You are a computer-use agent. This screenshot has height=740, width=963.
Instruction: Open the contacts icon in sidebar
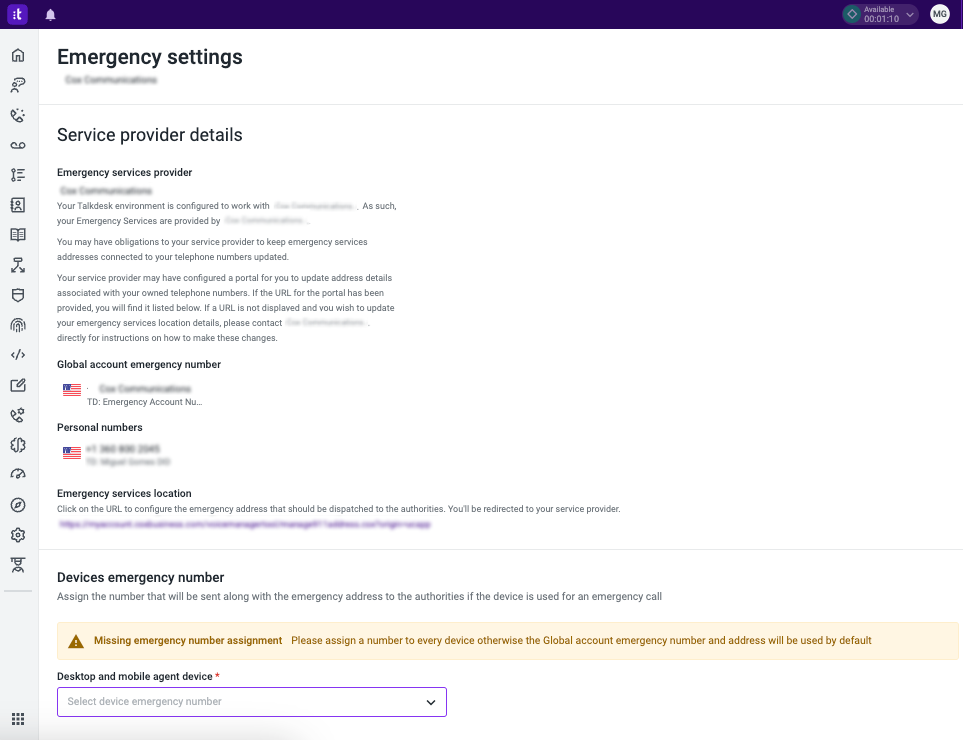(x=18, y=205)
